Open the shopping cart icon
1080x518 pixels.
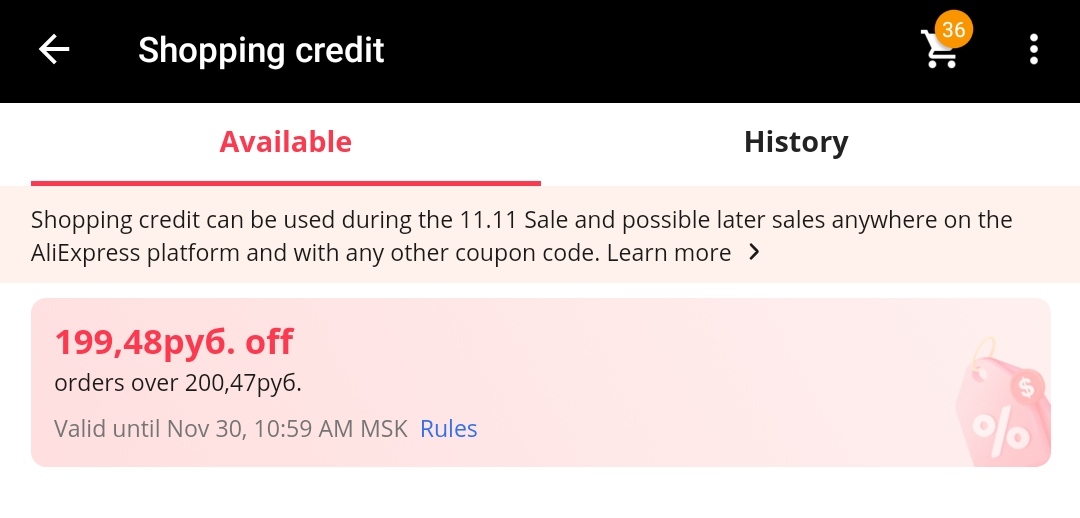pyautogui.click(x=940, y=50)
